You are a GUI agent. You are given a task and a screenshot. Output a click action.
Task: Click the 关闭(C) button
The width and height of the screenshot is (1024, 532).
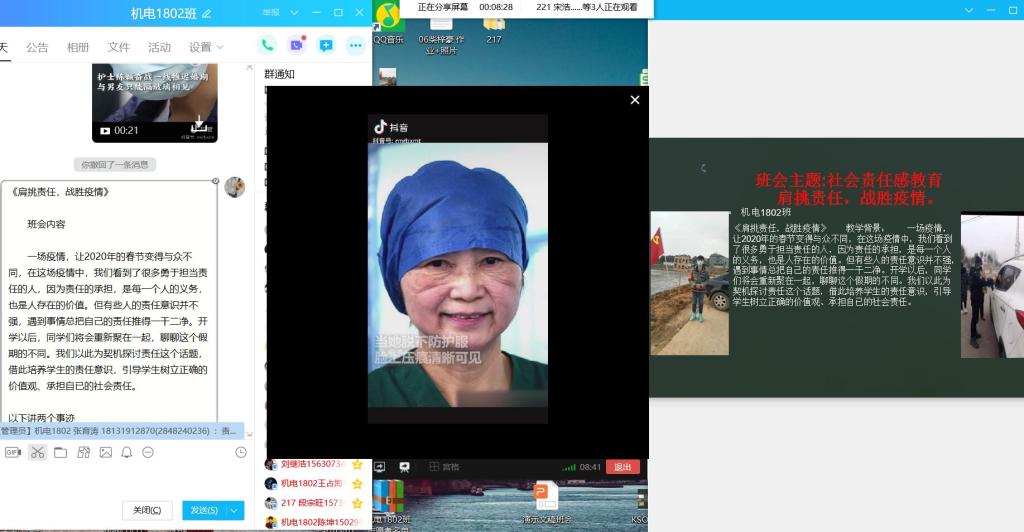[x=147, y=510]
